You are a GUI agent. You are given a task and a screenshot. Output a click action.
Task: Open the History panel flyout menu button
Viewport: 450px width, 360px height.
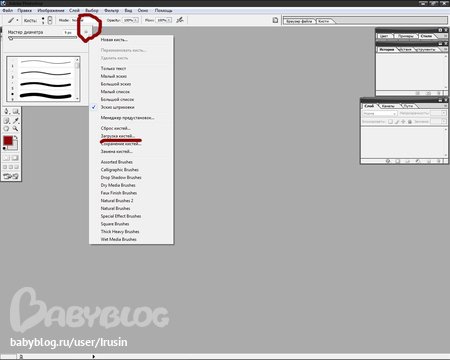pos(445,49)
